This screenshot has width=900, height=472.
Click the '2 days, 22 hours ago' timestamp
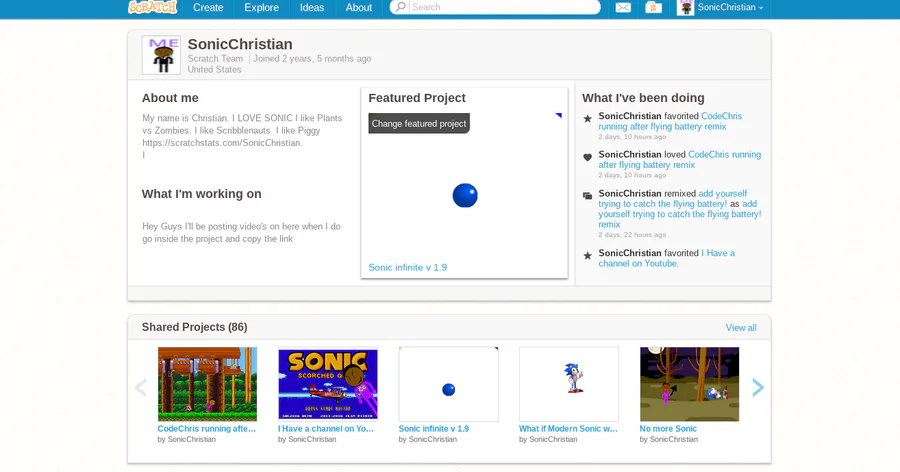coord(632,235)
